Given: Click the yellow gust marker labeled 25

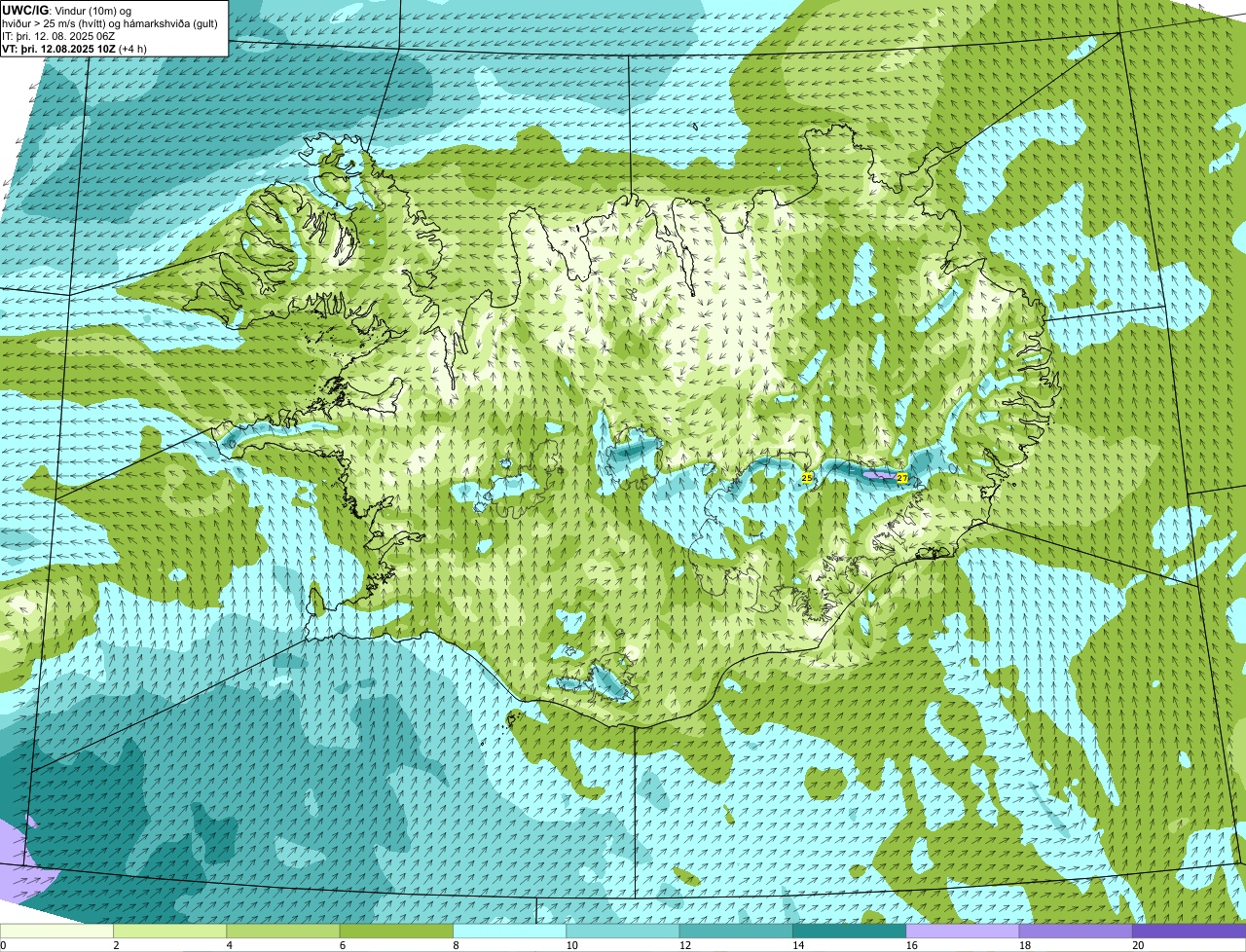Looking at the screenshot, I should [x=807, y=477].
